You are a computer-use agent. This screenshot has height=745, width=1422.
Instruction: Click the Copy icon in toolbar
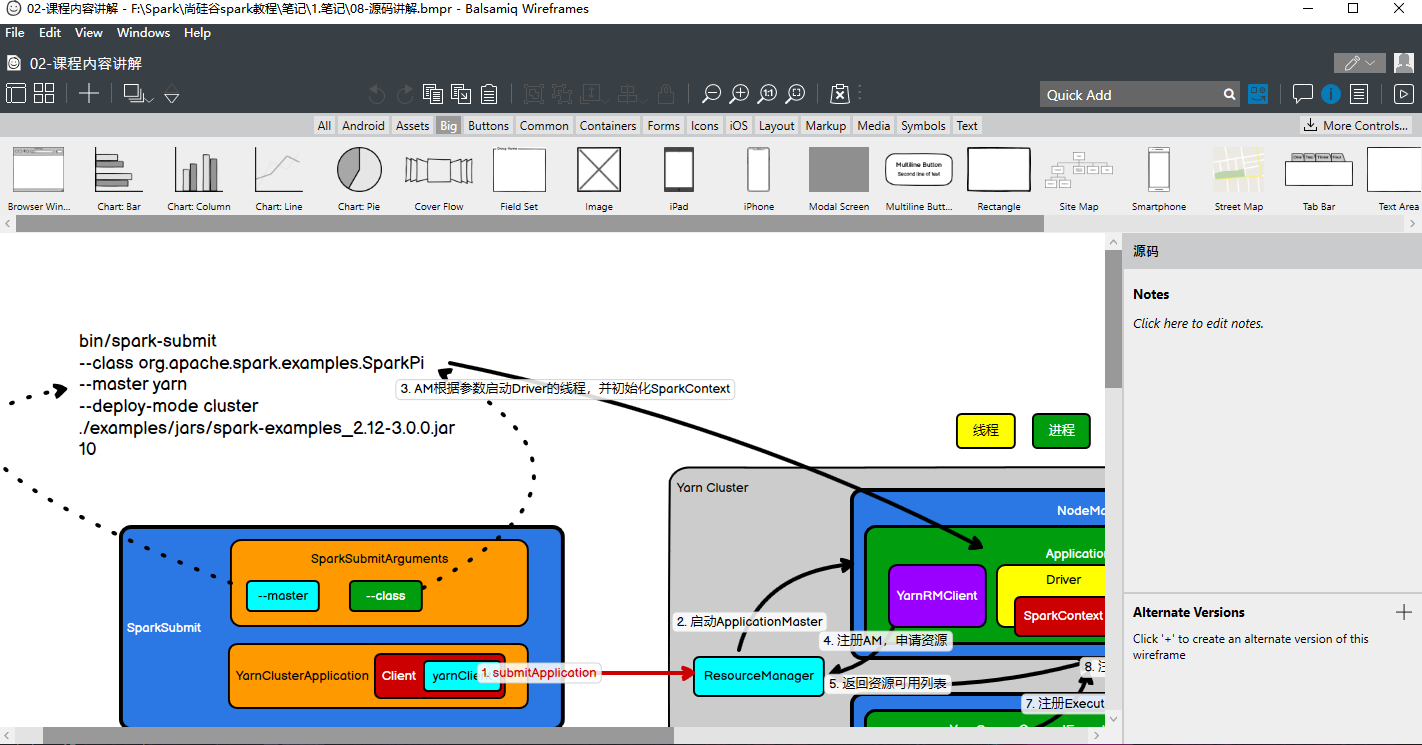click(x=433, y=94)
